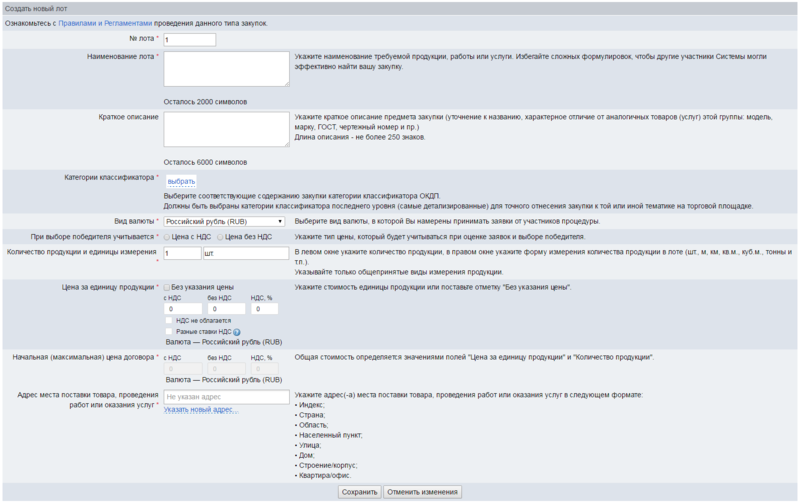Image resolution: width=800 pixels, height=503 pixels.
Task: Tick the Разные ставки НДС checkbox
Action: coord(168,331)
